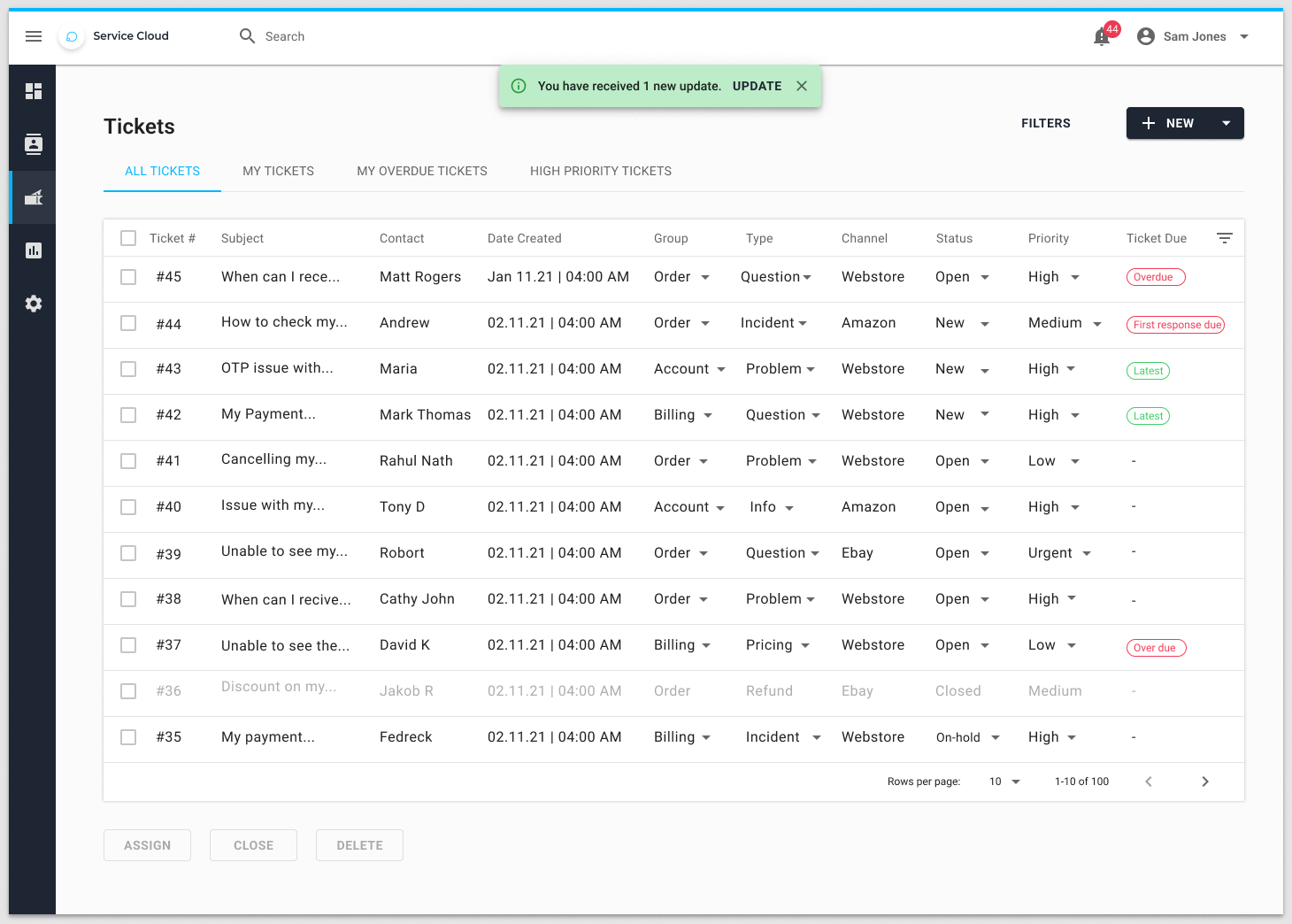Go to the previous page arrow

point(1149,782)
